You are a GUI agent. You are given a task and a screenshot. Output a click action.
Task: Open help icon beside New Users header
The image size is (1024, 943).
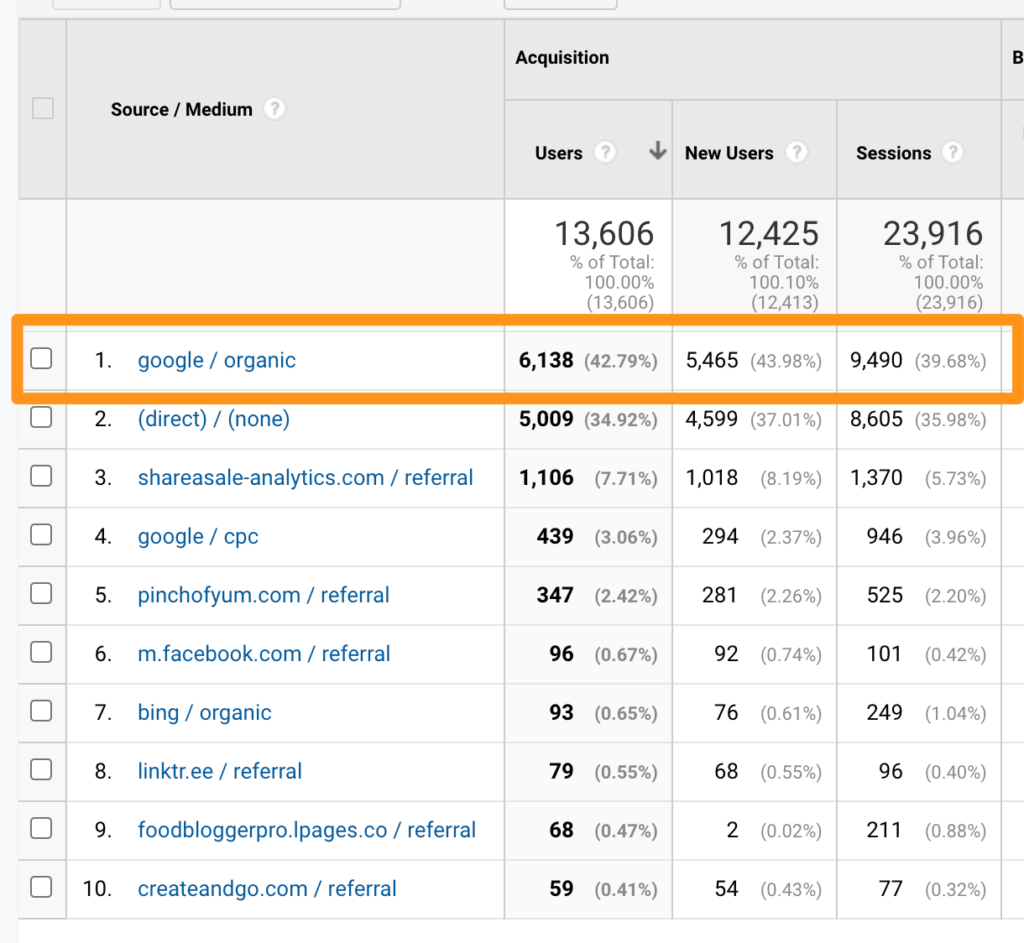(796, 153)
